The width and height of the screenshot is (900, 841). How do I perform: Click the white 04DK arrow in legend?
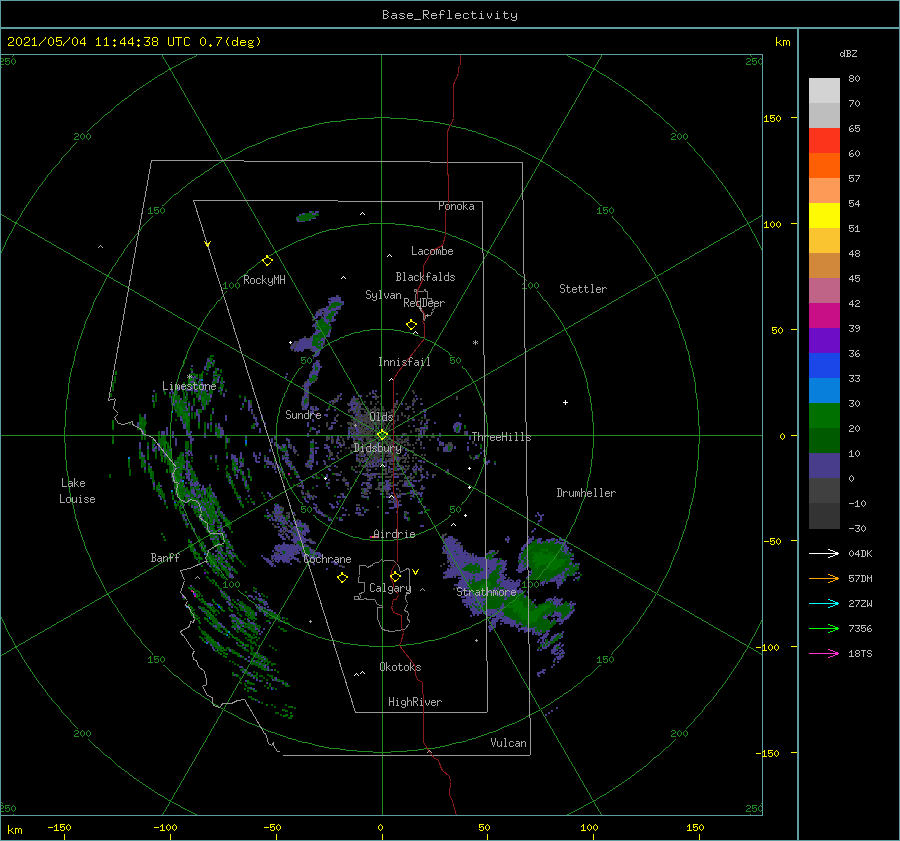[x=824, y=553]
